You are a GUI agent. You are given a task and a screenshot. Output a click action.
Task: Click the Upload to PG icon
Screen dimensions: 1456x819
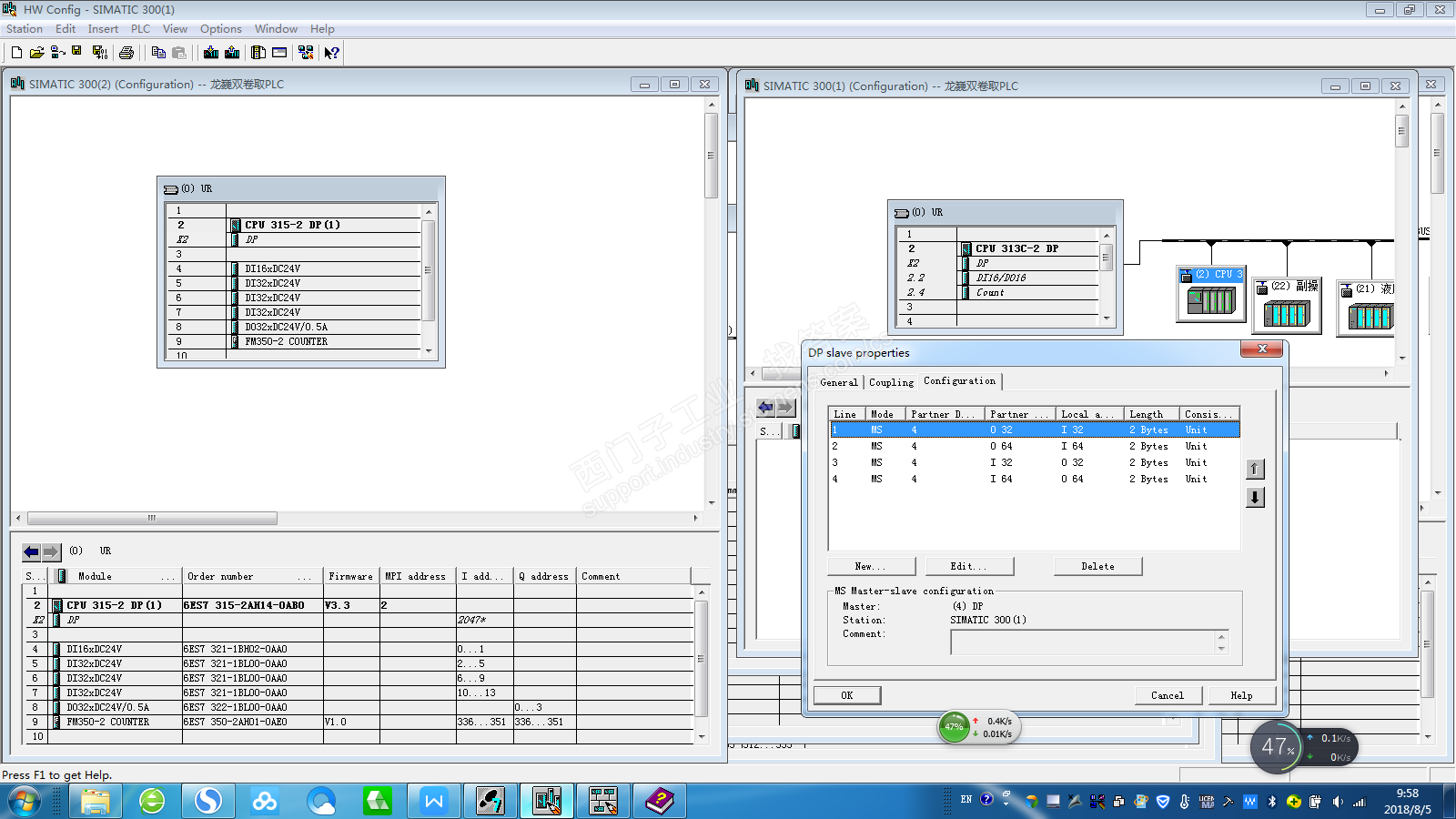click(232, 53)
